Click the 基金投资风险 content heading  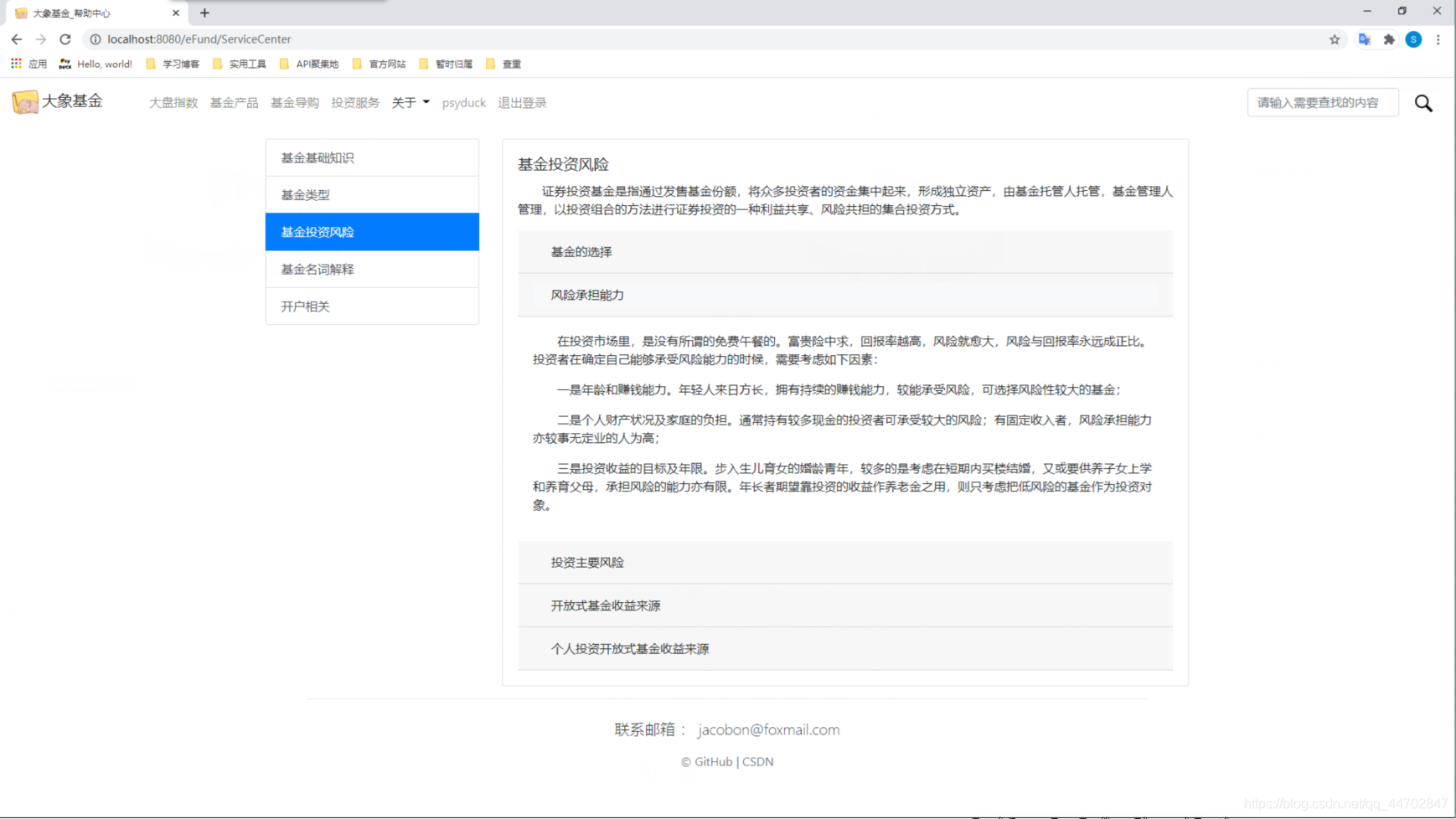coord(563,164)
